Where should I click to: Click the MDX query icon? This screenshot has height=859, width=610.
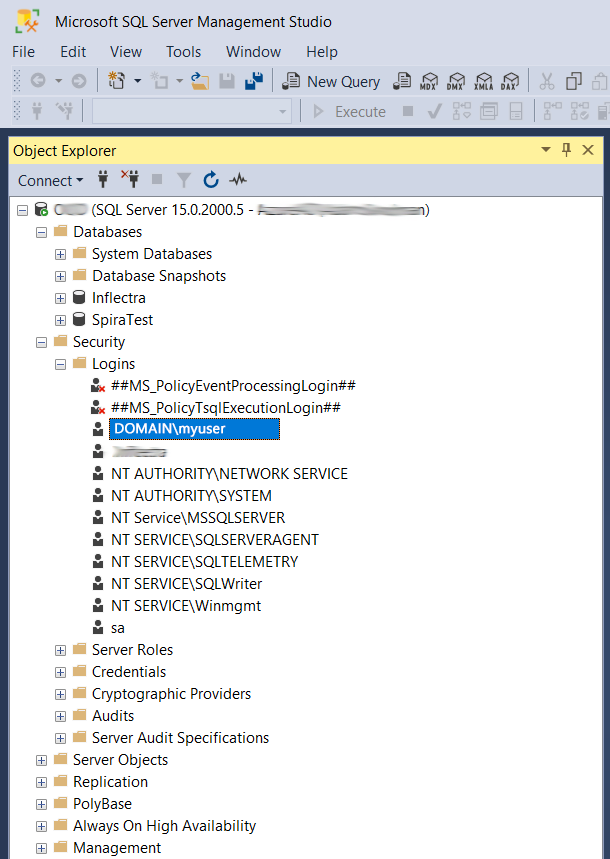(430, 81)
